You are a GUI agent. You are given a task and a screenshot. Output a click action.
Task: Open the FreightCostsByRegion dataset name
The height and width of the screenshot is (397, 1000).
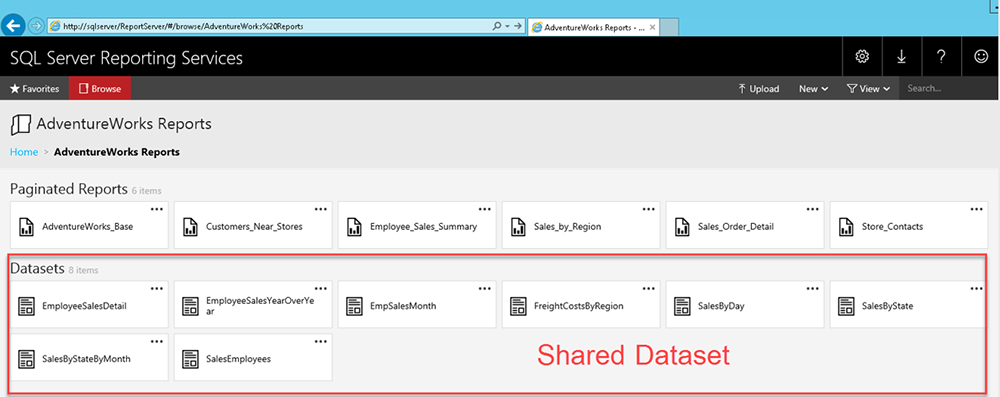click(578, 306)
